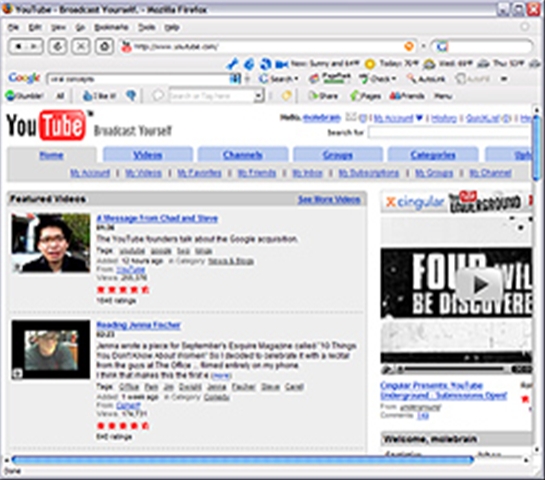Click the Firefox Reload button
545x480 pixels.
pyautogui.click(x=57, y=46)
